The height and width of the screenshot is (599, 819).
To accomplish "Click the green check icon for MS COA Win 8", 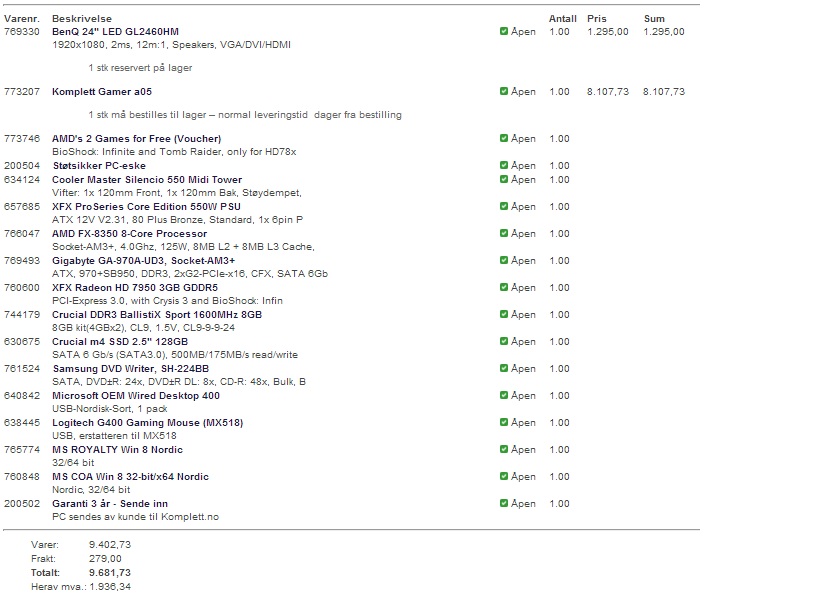I will click(x=504, y=476).
